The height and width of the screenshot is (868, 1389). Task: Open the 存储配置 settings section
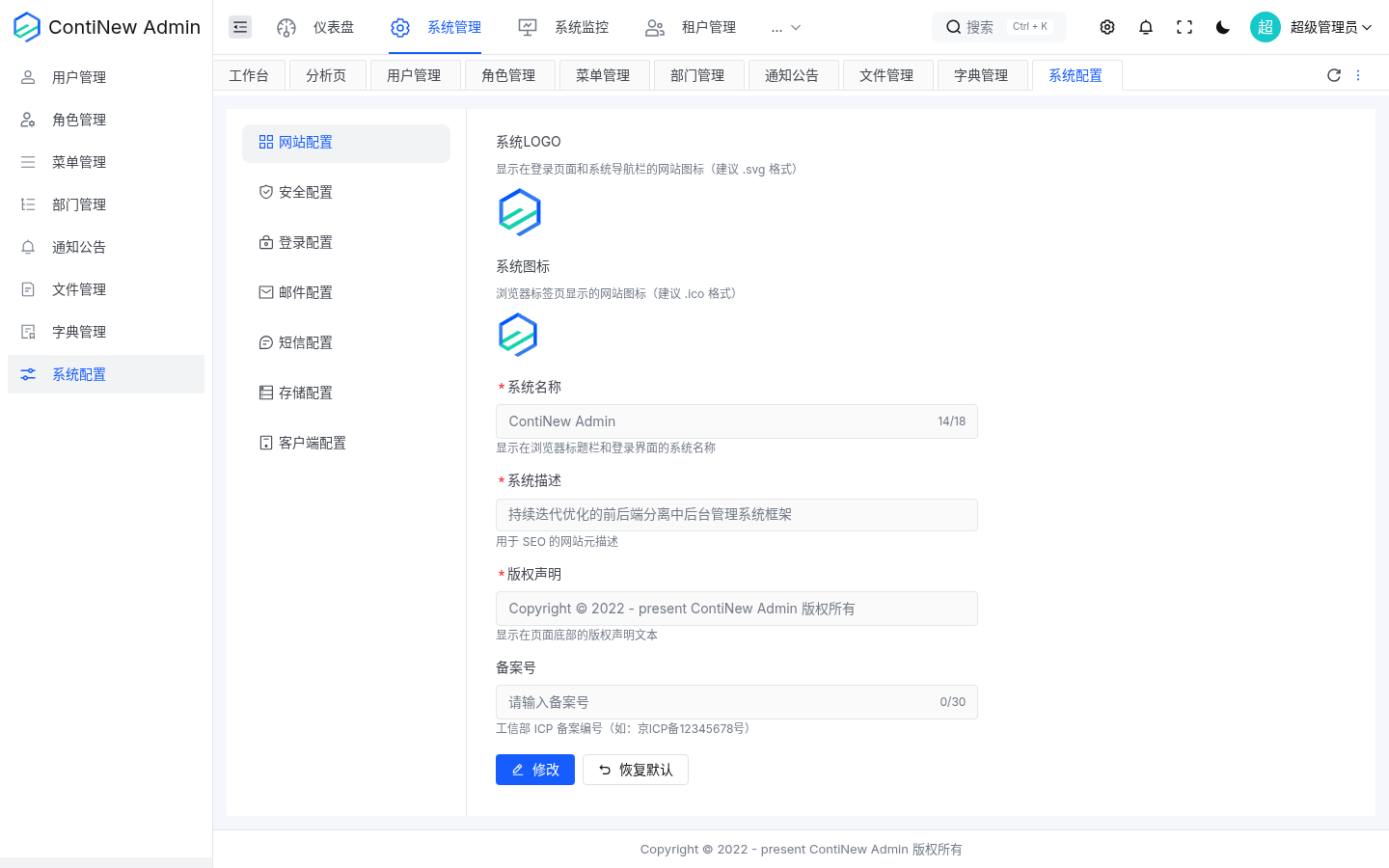(346, 393)
